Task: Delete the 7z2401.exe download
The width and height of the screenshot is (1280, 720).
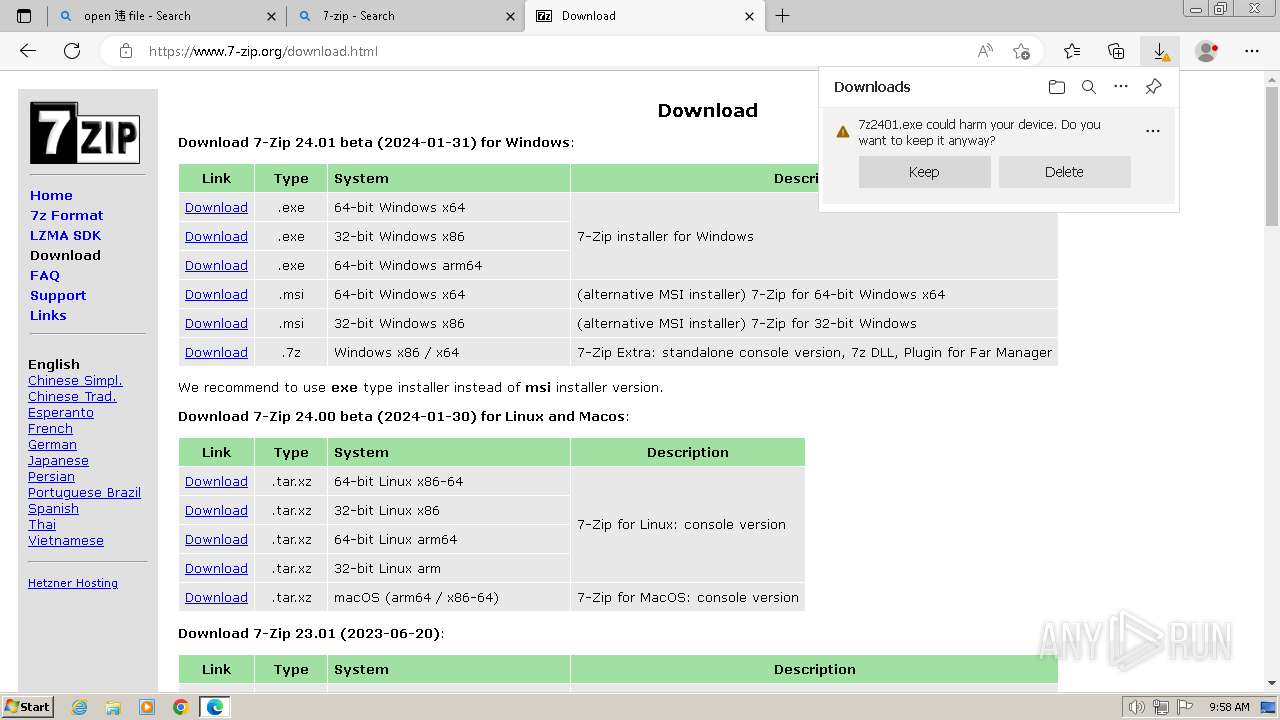Action: (x=1064, y=172)
